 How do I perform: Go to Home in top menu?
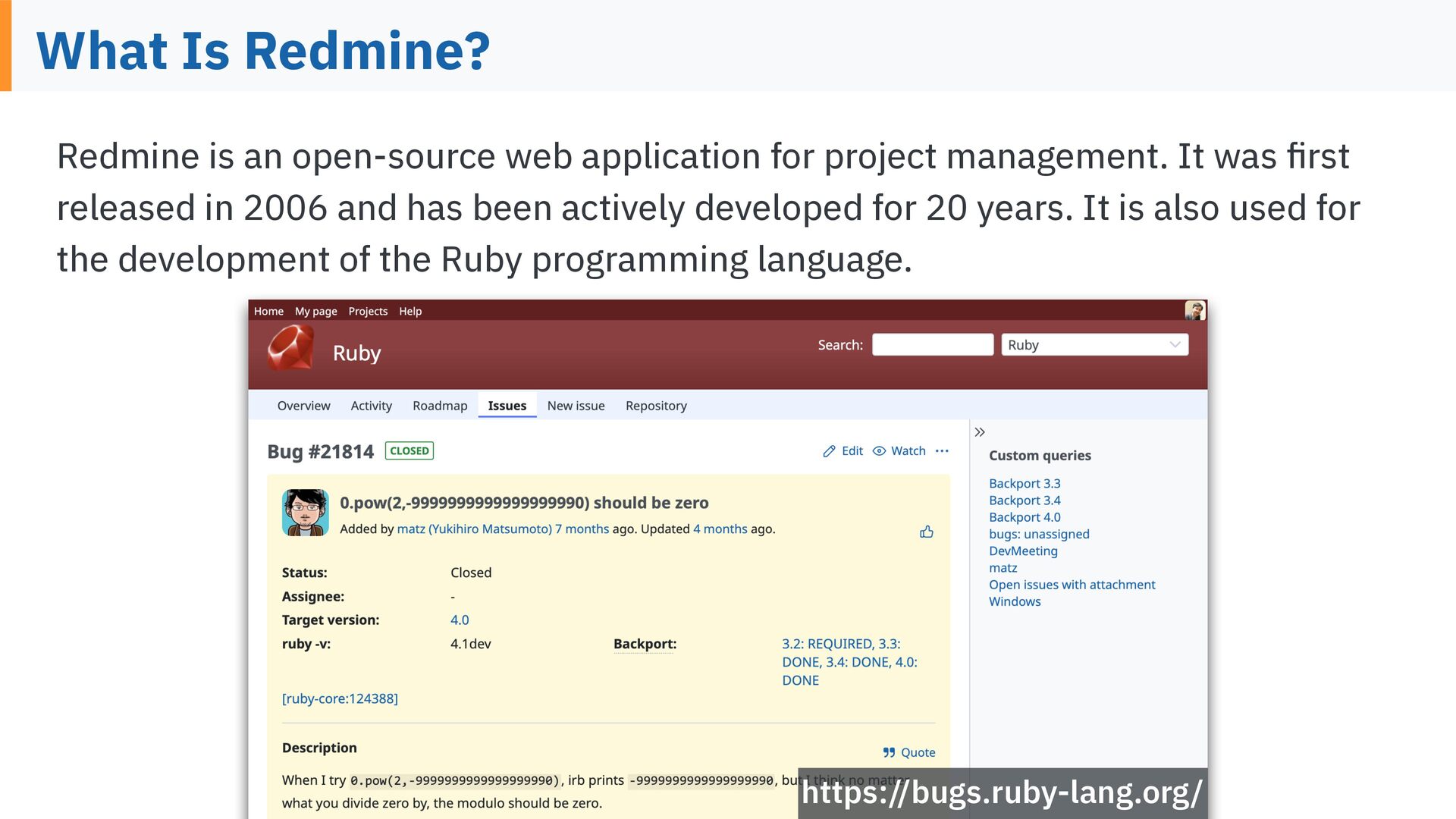pyautogui.click(x=268, y=311)
